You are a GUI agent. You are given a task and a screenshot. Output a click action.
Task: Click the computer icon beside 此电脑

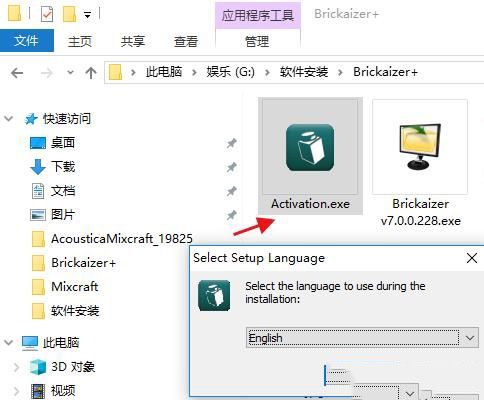pyautogui.click(x=30, y=343)
